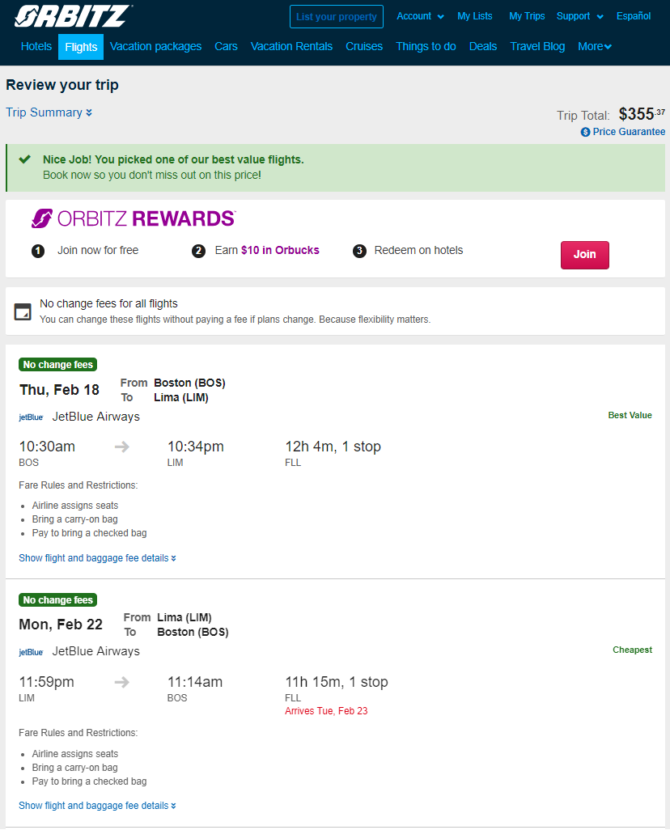Switch to the Hotels tab
670x830 pixels.
[x=36, y=47]
